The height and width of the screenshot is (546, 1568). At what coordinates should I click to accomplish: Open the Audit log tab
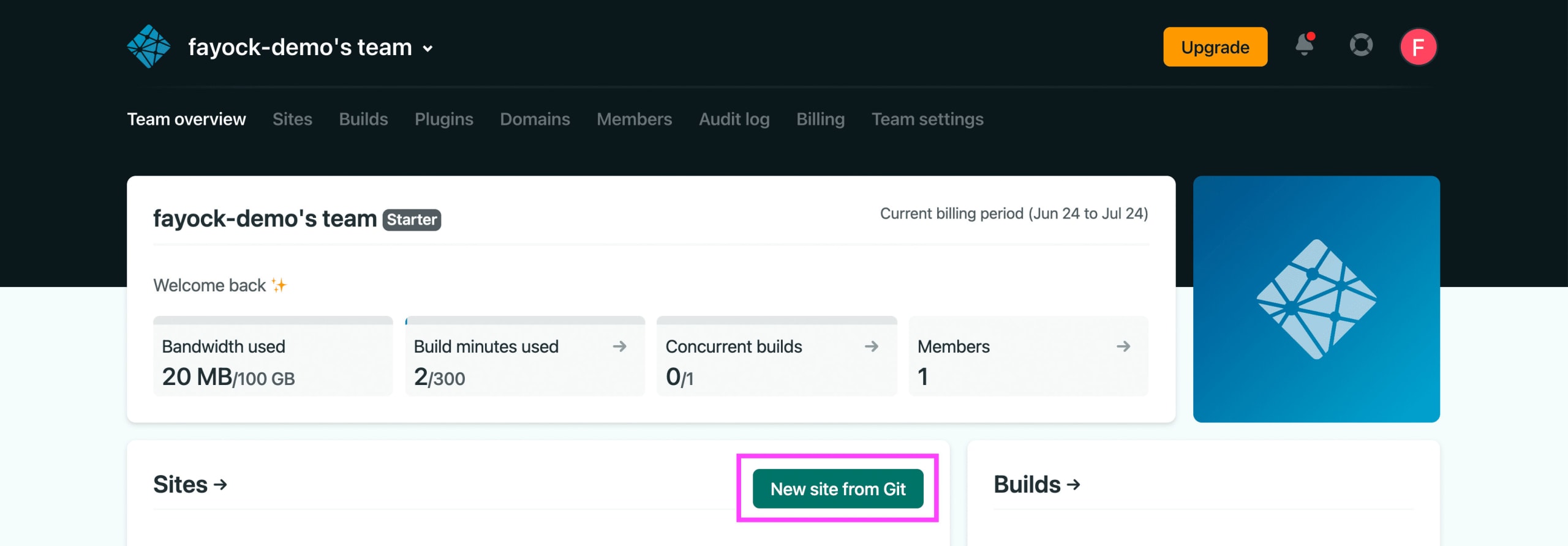[734, 119]
